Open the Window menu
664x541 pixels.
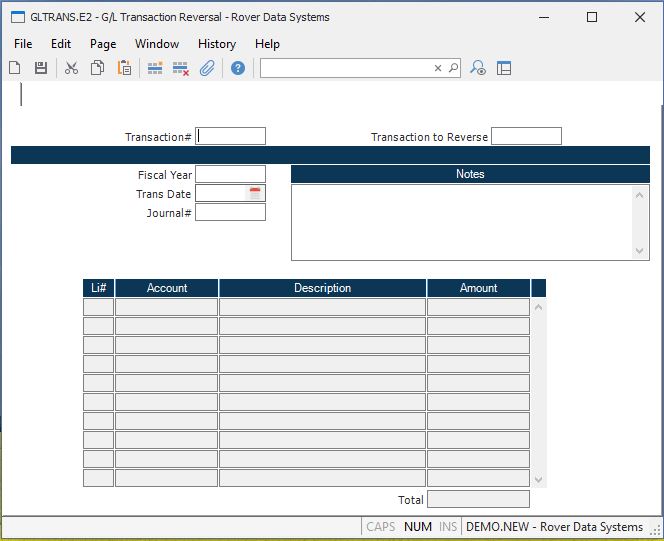point(157,44)
